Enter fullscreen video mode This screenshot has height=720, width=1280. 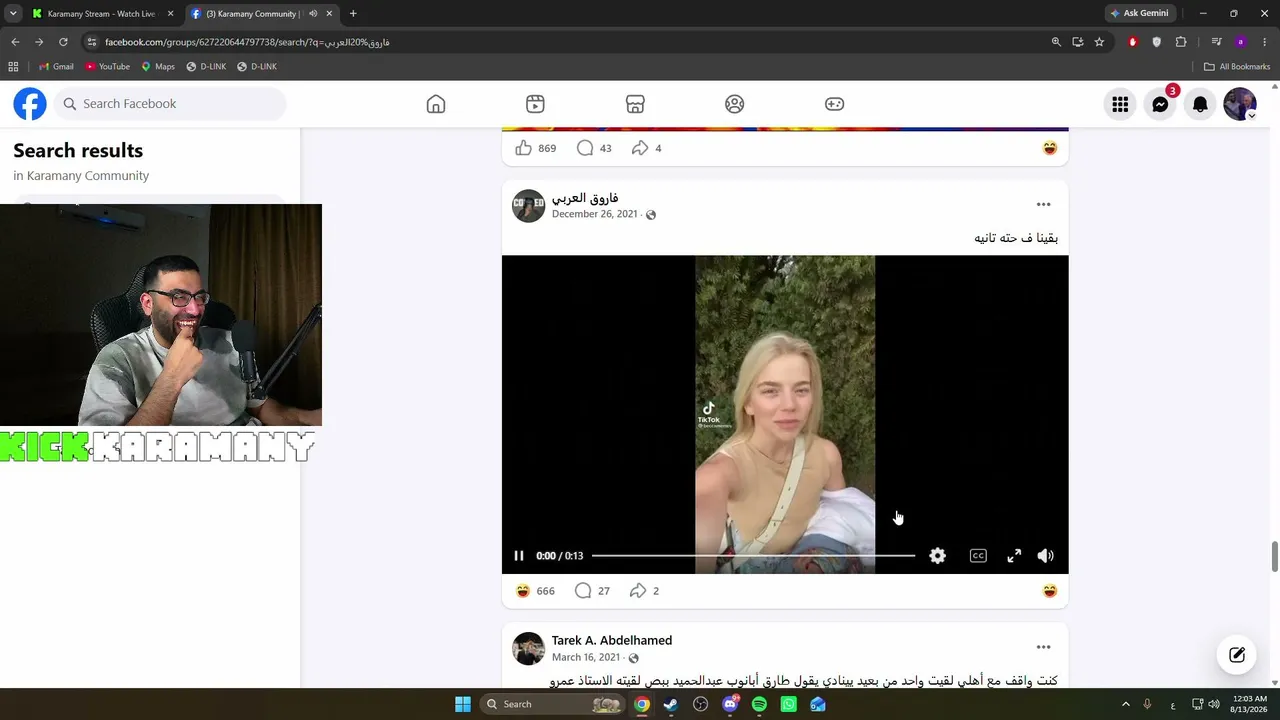pos(1014,556)
